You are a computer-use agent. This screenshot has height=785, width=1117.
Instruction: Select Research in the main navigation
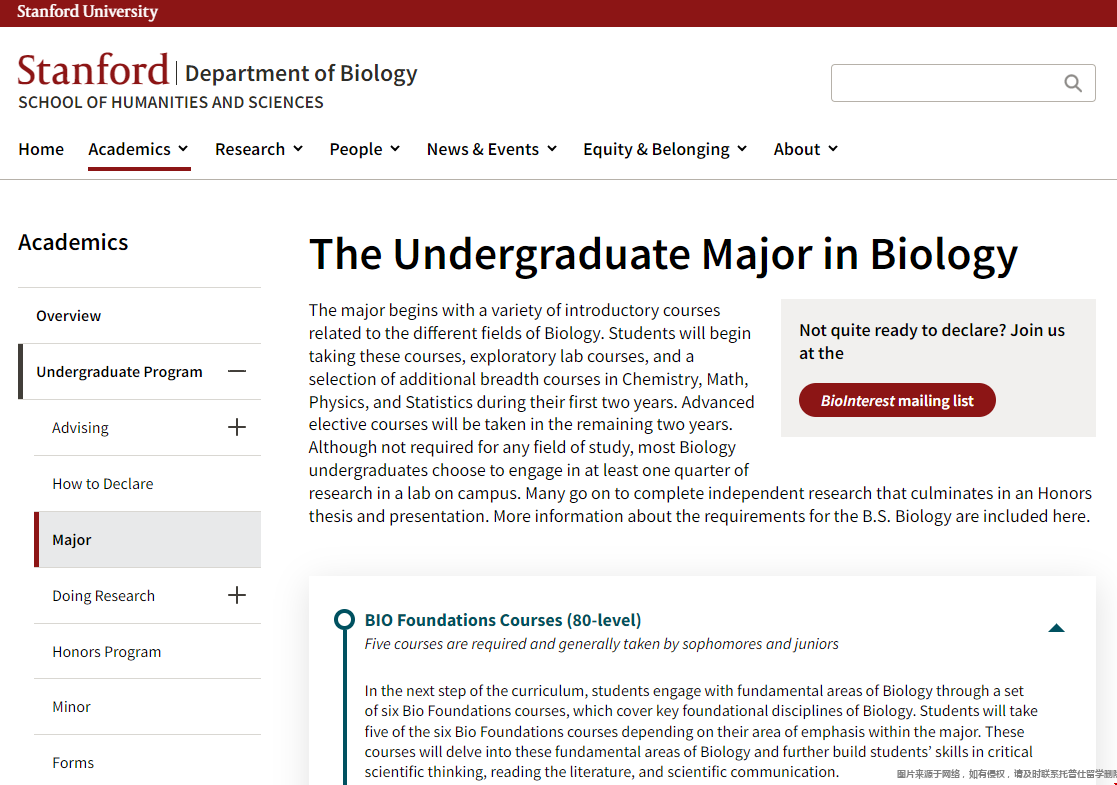click(250, 149)
